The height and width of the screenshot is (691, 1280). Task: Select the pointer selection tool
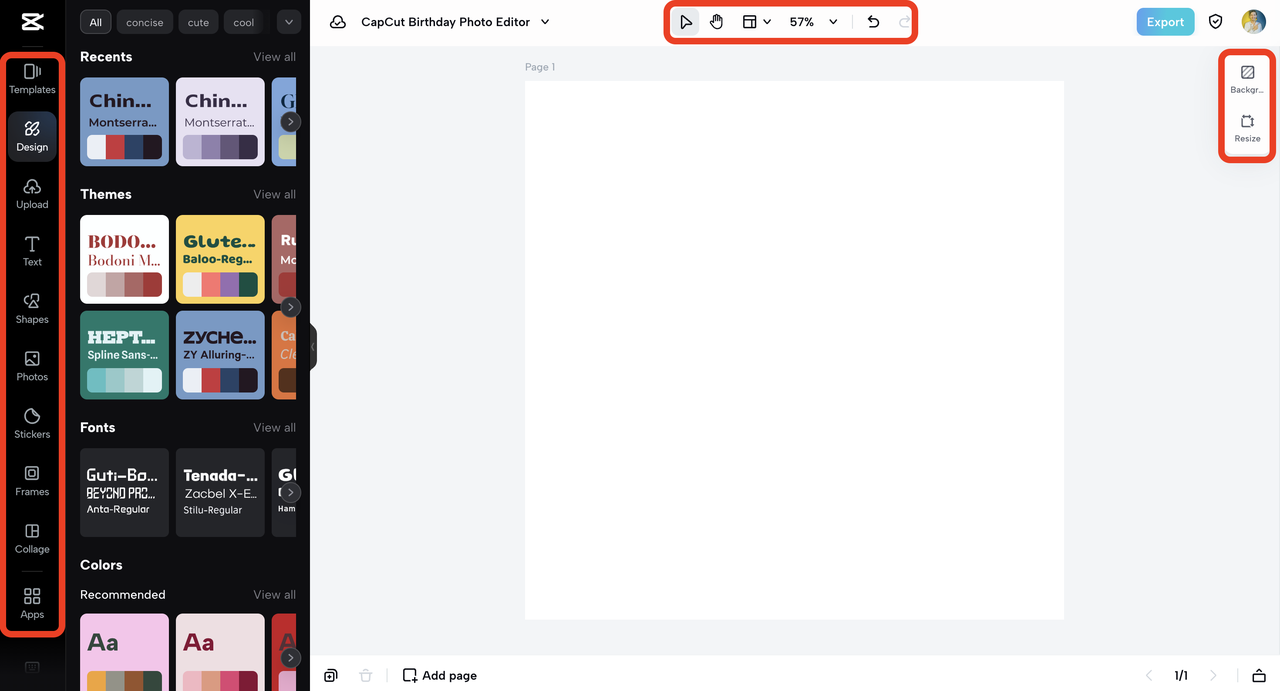(685, 22)
